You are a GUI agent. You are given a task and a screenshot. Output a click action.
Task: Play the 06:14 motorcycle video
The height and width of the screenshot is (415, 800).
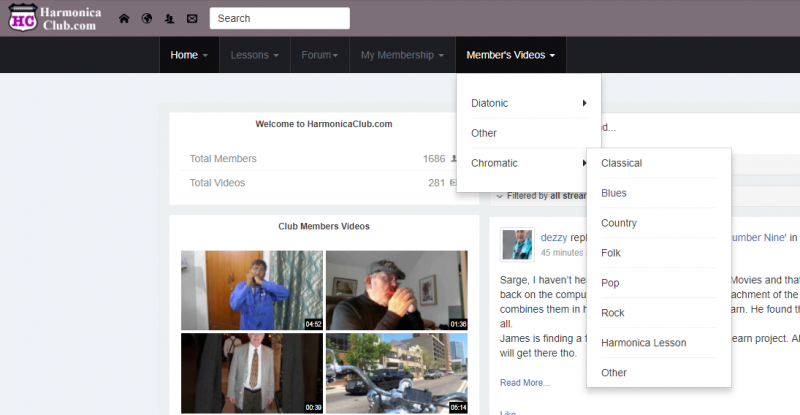pyautogui.click(x=397, y=373)
